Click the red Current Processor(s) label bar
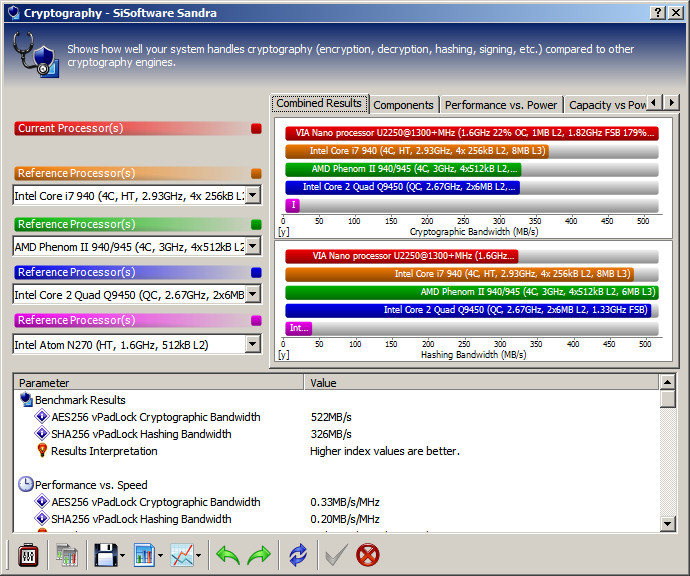This screenshot has width=690, height=576. pyautogui.click(x=132, y=128)
